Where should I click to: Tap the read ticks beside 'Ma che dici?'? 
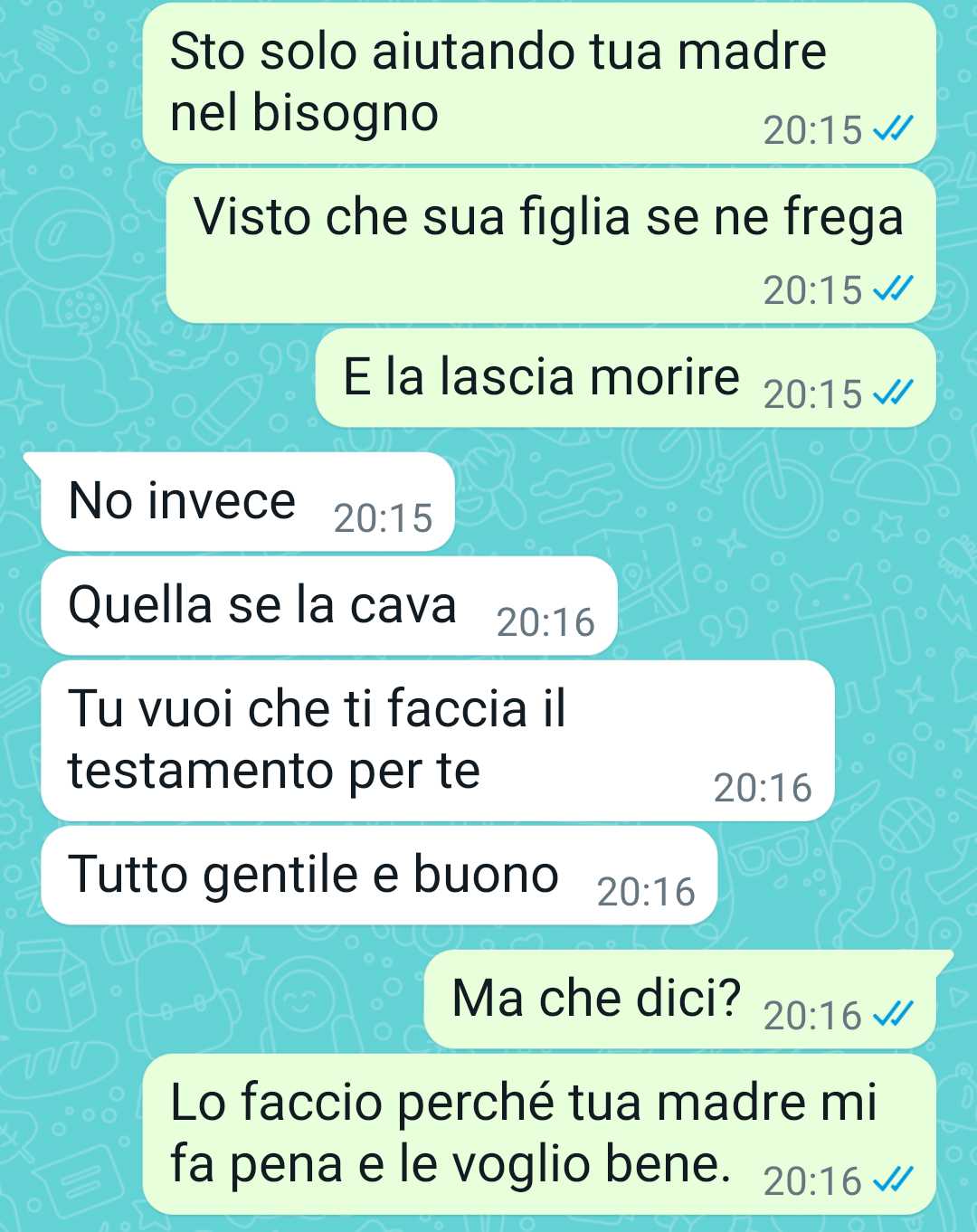point(893,1015)
